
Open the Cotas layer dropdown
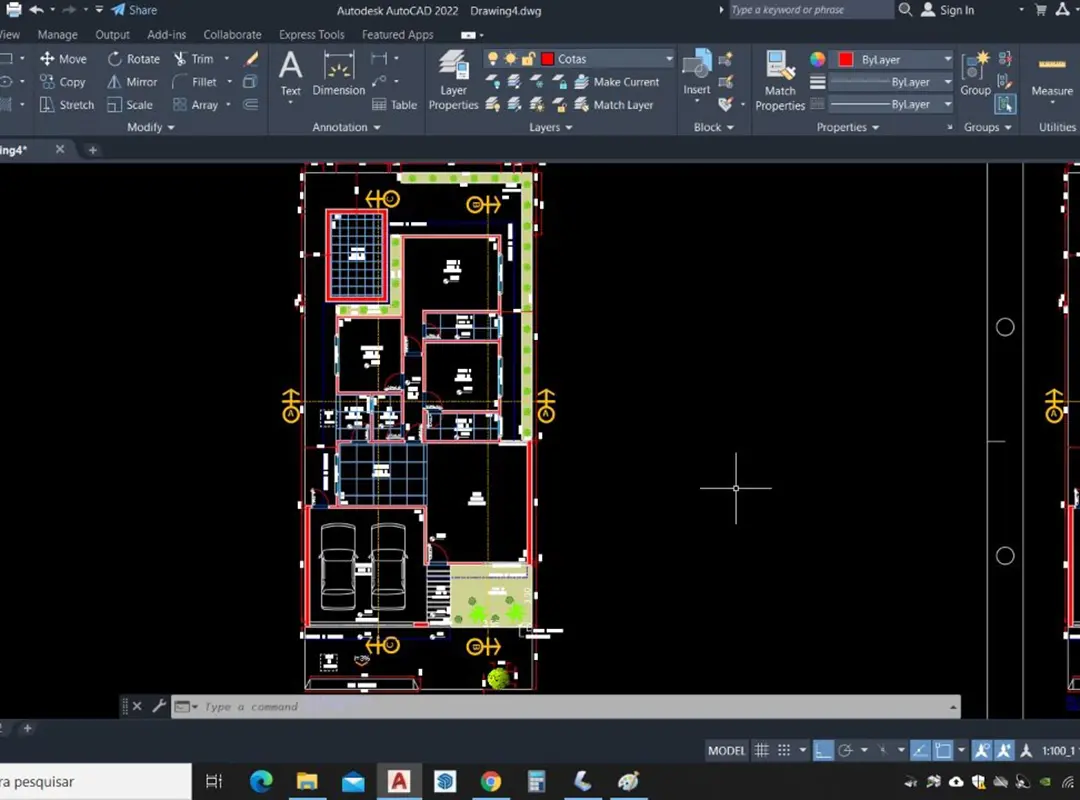coord(669,59)
